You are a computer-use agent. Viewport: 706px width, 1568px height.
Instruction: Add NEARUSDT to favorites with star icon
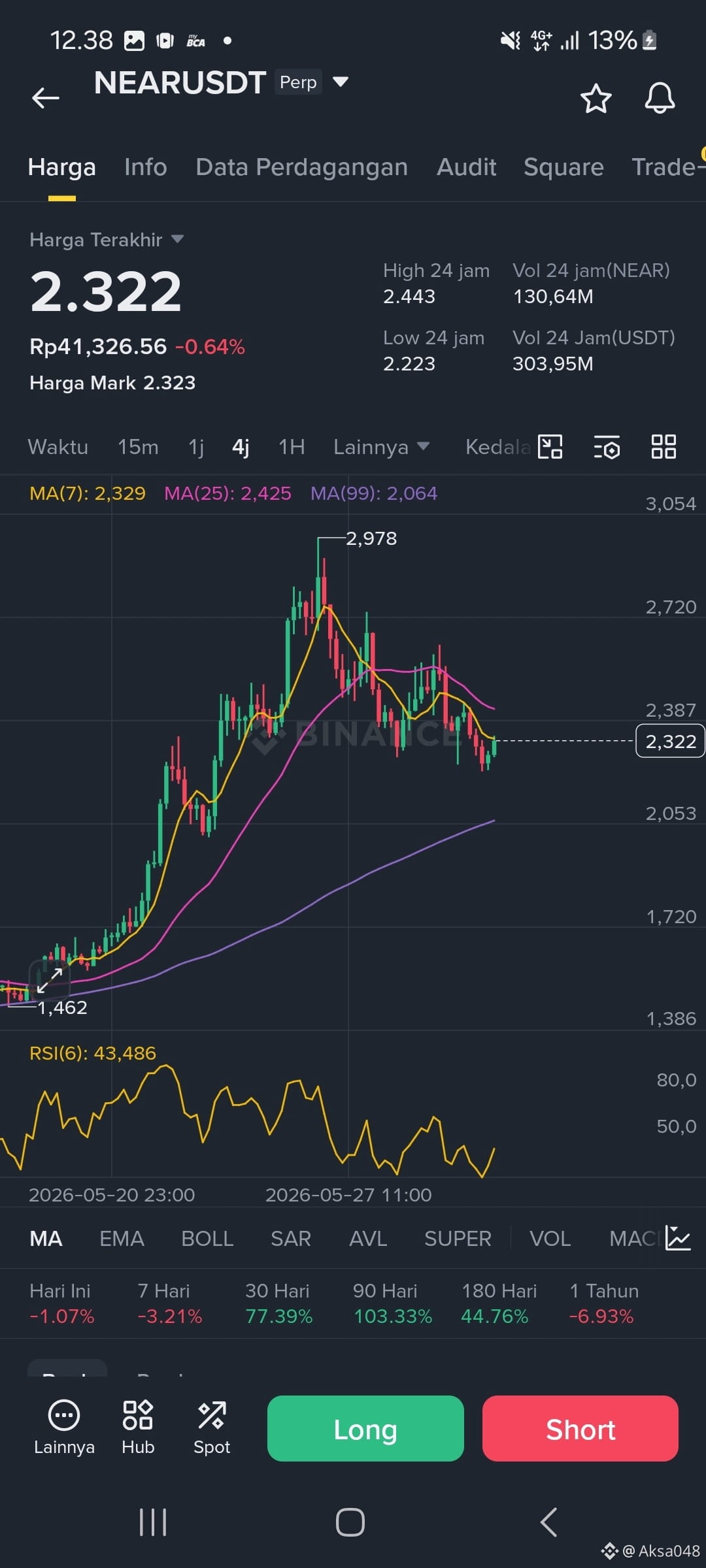pos(596,99)
